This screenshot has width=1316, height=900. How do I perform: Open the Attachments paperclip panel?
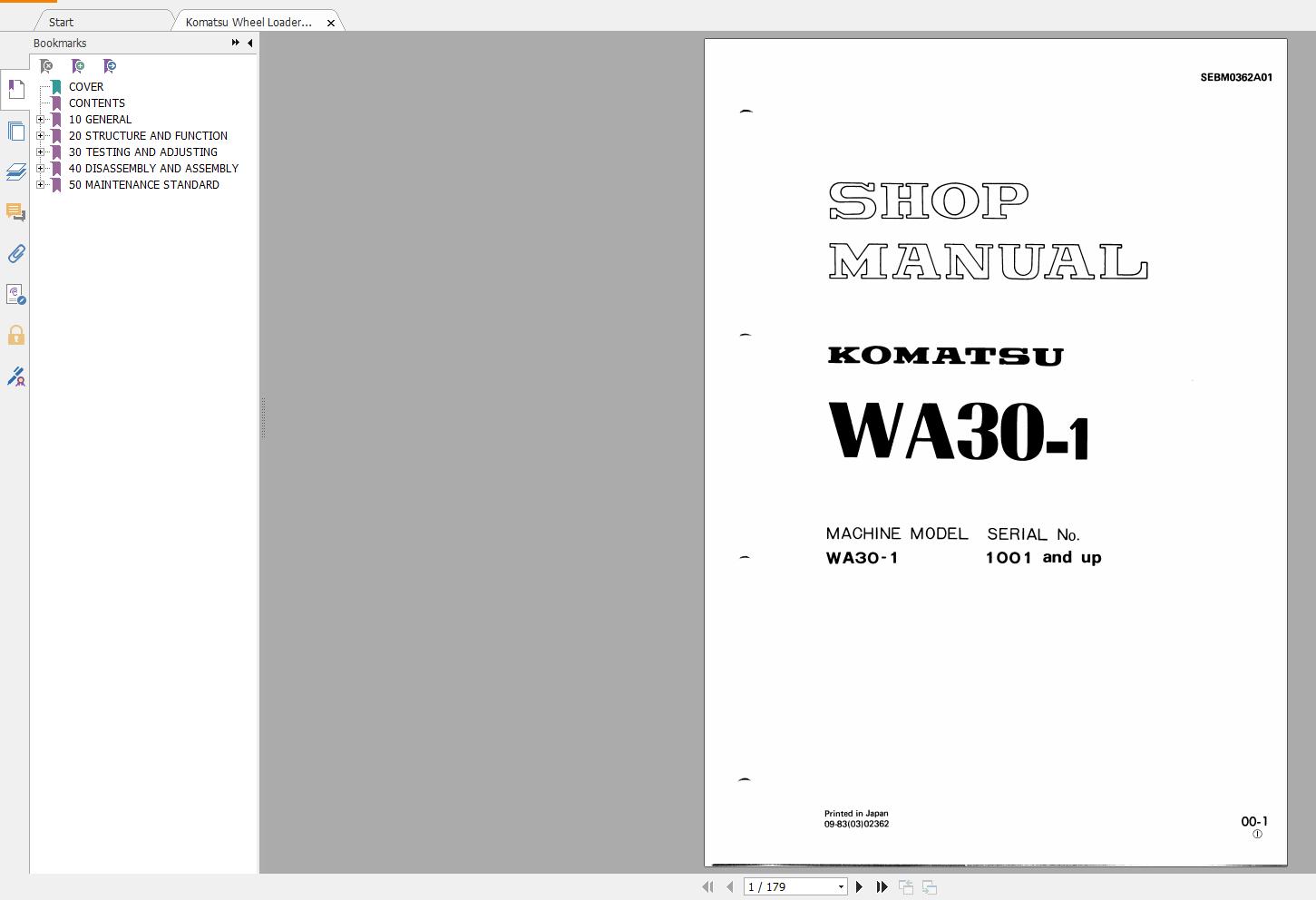pos(15,253)
